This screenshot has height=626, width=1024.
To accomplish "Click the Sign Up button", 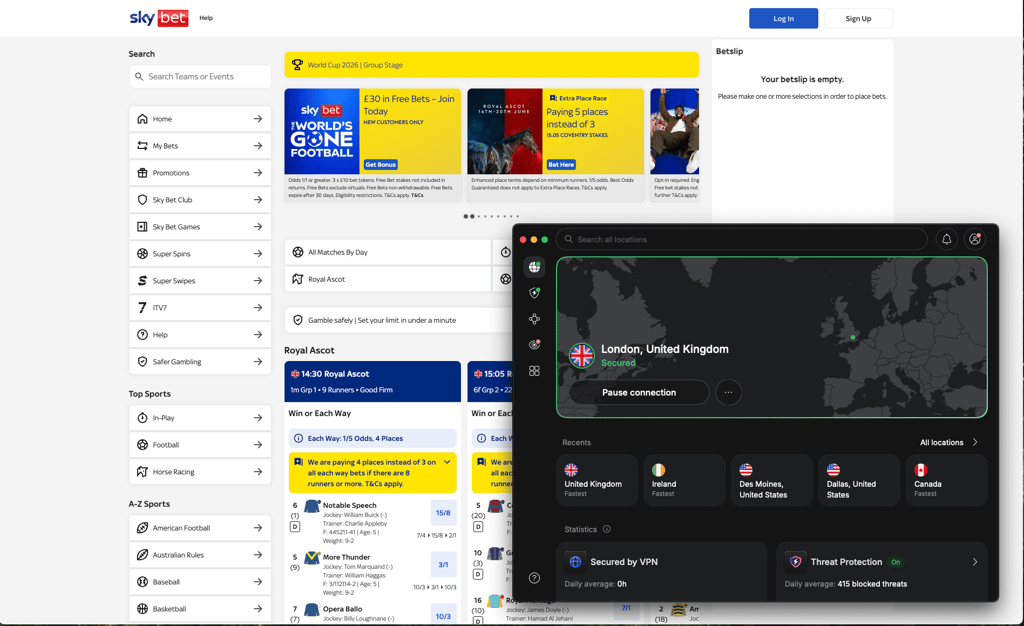I will point(858,18).
